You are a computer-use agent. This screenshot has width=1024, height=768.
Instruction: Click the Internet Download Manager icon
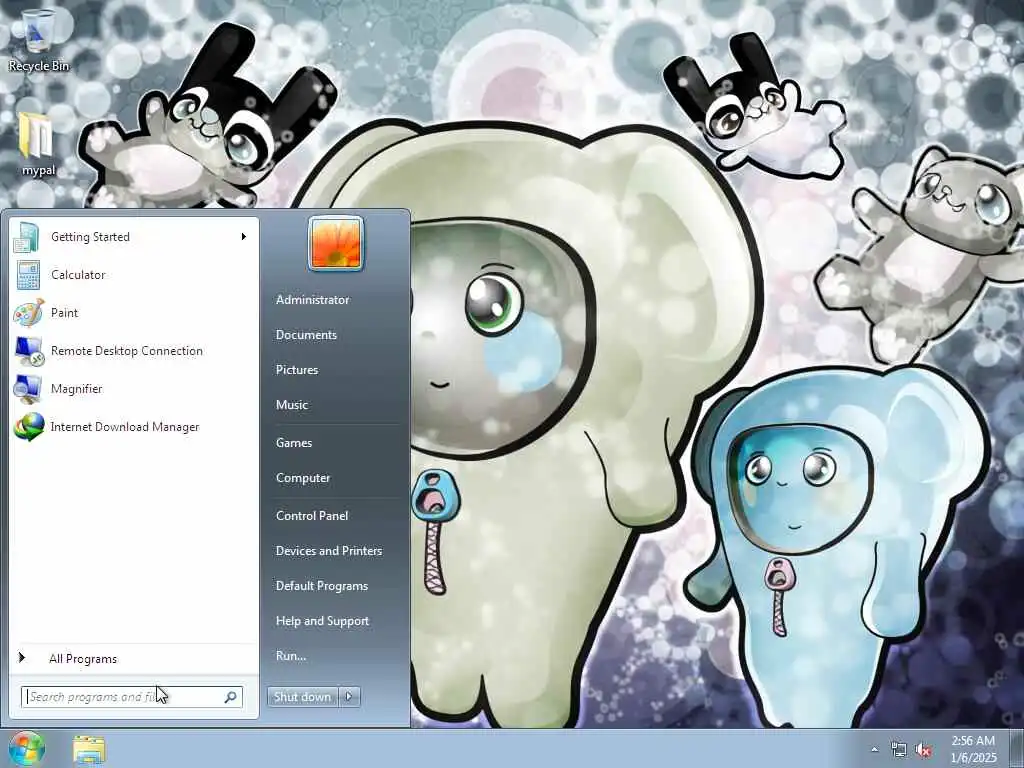click(29, 427)
